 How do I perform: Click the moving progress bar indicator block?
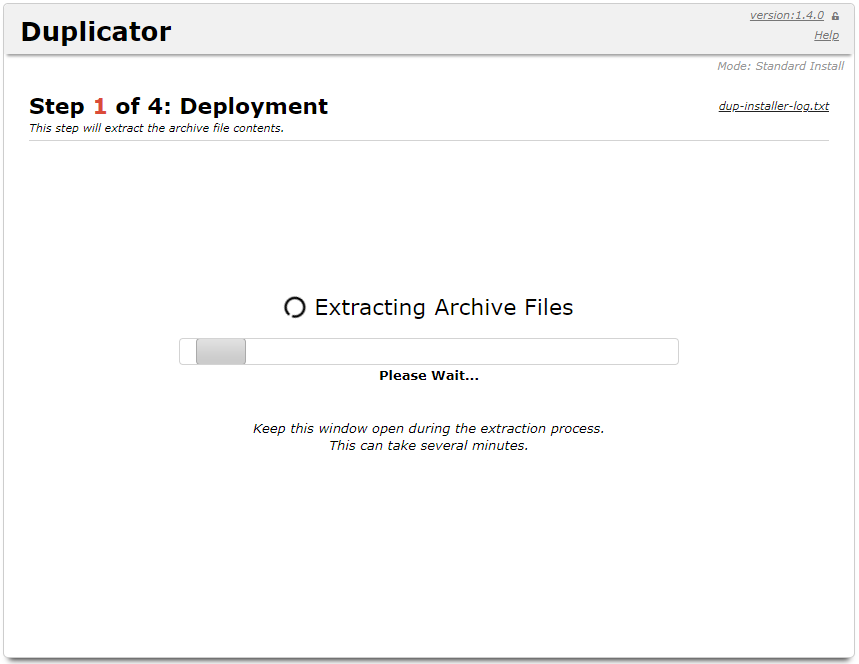coord(221,351)
